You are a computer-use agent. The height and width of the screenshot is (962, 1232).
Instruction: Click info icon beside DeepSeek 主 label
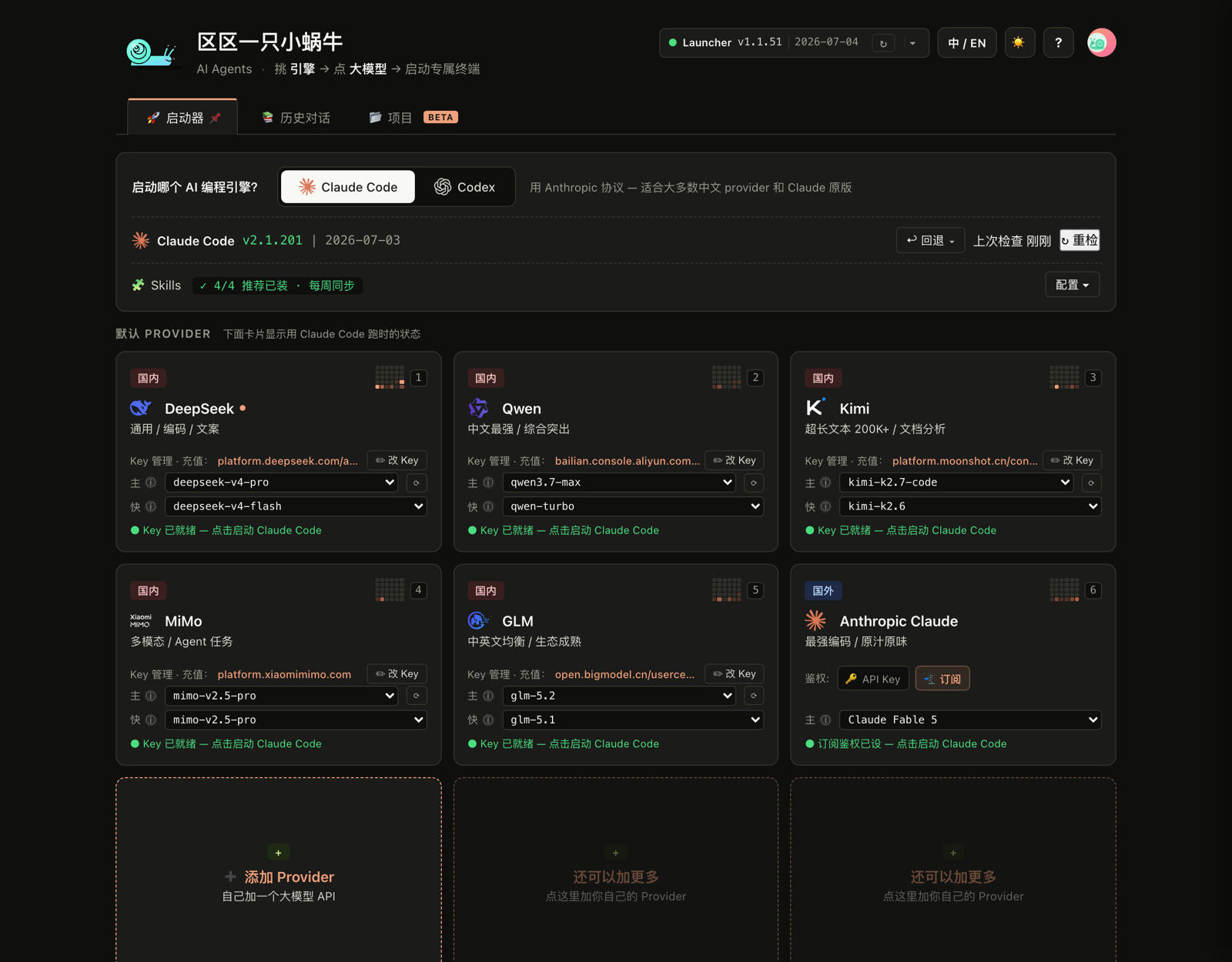(151, 483)
